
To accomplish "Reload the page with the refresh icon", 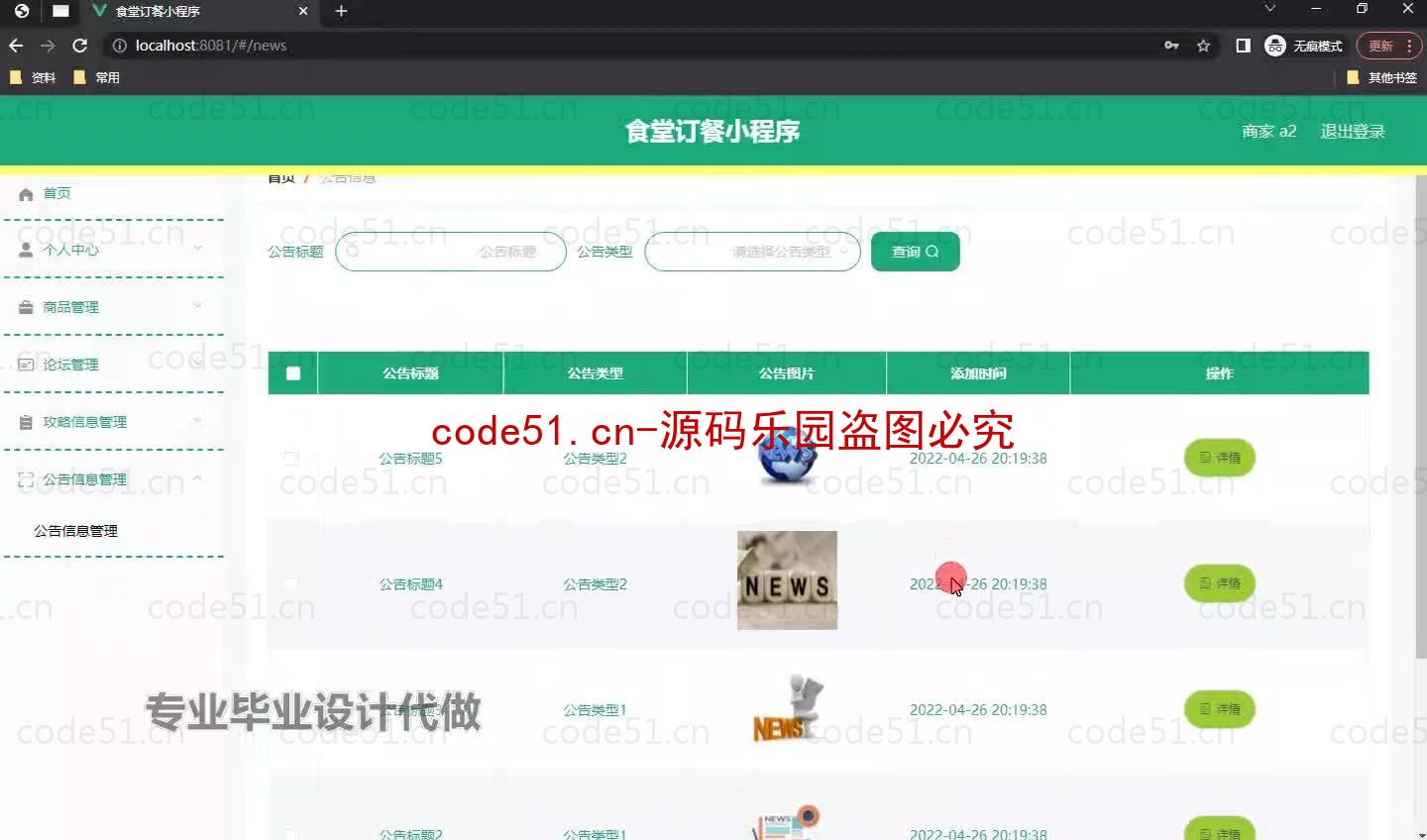I will [x=80, y=46].
